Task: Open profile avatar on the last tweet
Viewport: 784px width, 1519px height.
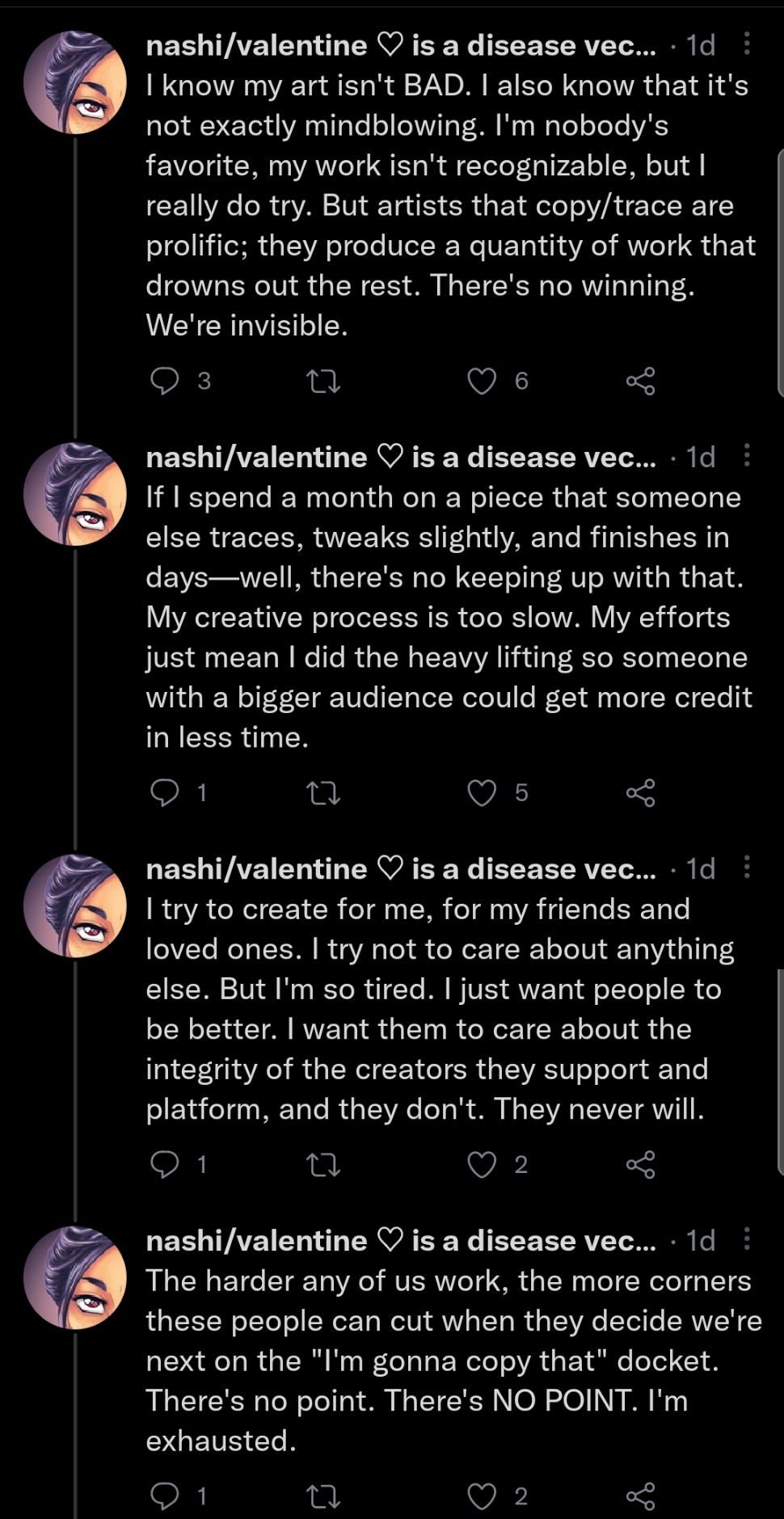Action: [75, 1277]
